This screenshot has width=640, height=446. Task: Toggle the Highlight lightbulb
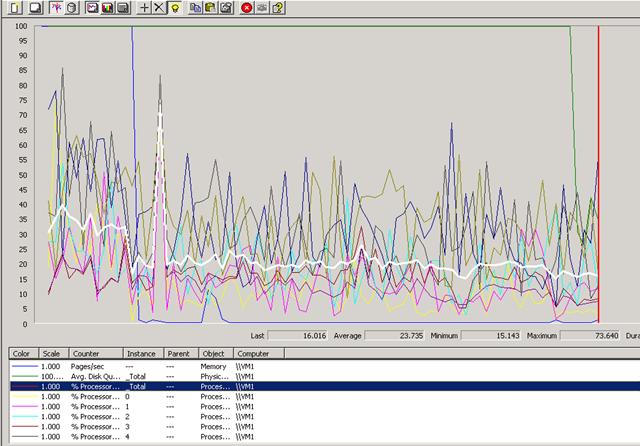(x=174, y=8)
